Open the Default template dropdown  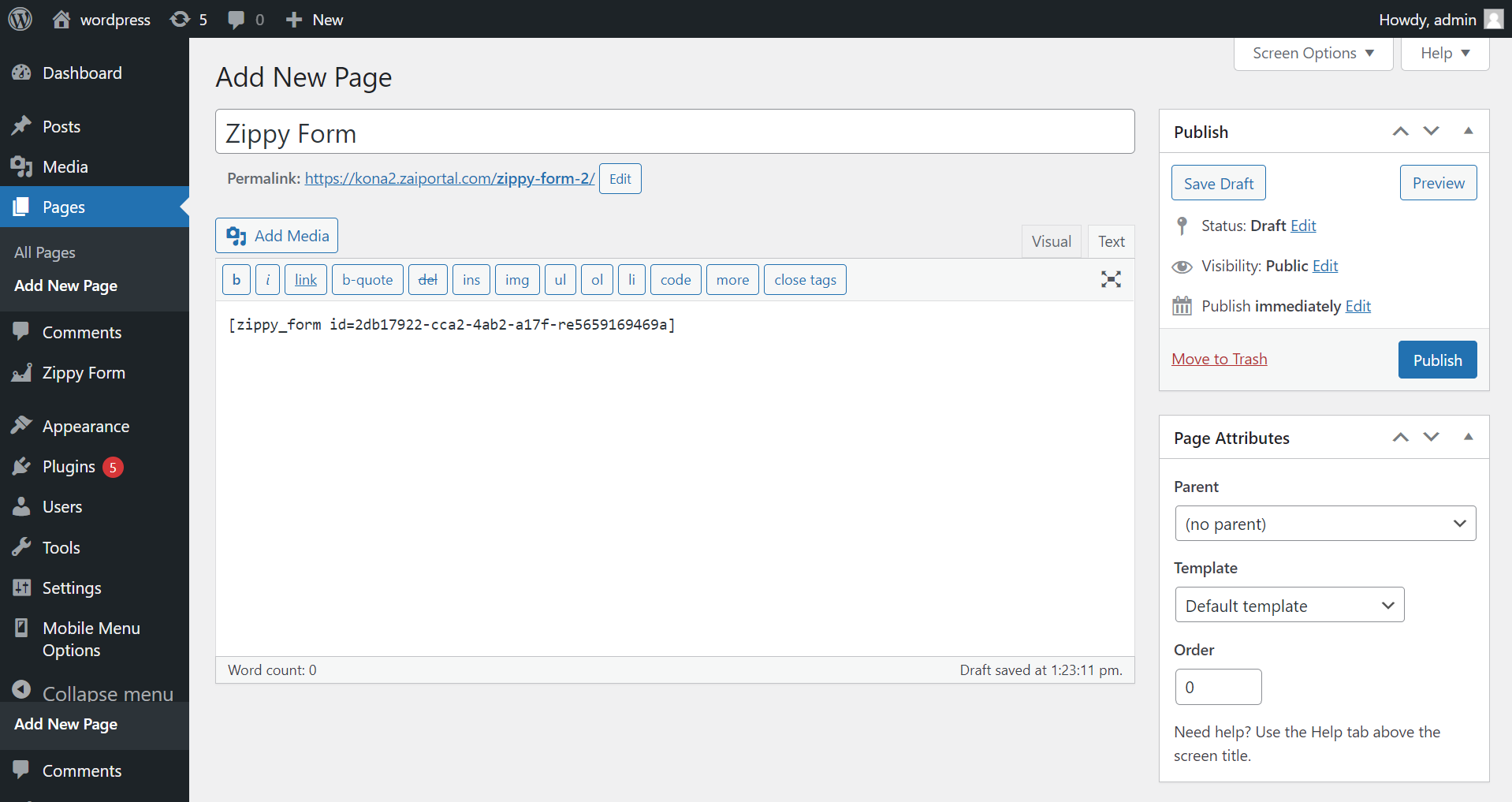click(x=1288, y=605)
